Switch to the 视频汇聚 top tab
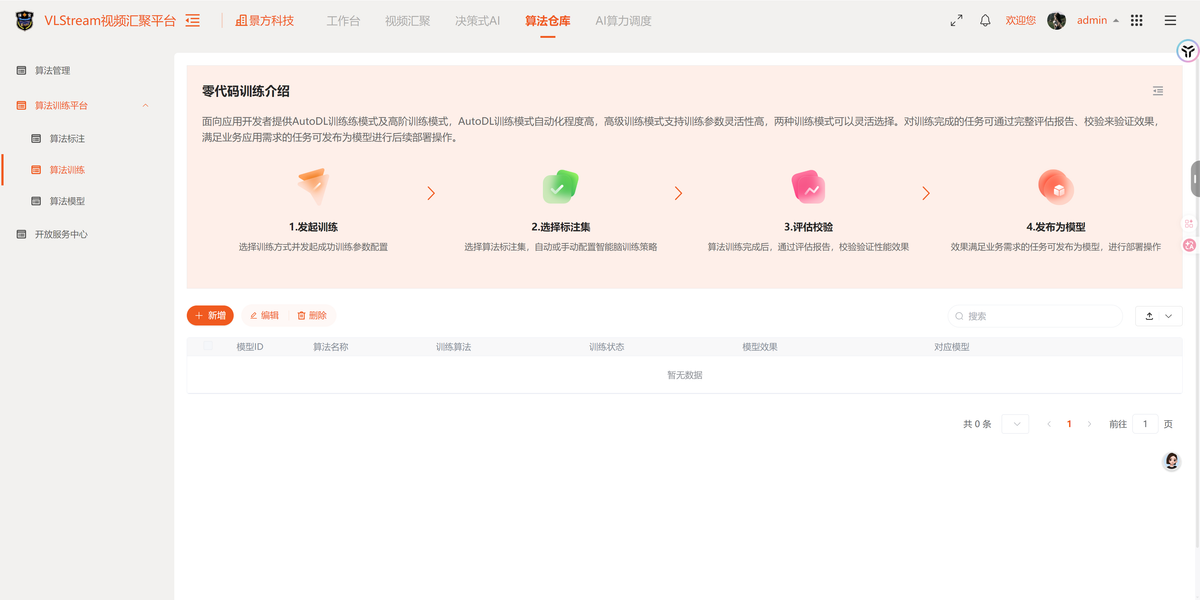Viewport: 1200px width, 600px height. click(x=407, y=20)
